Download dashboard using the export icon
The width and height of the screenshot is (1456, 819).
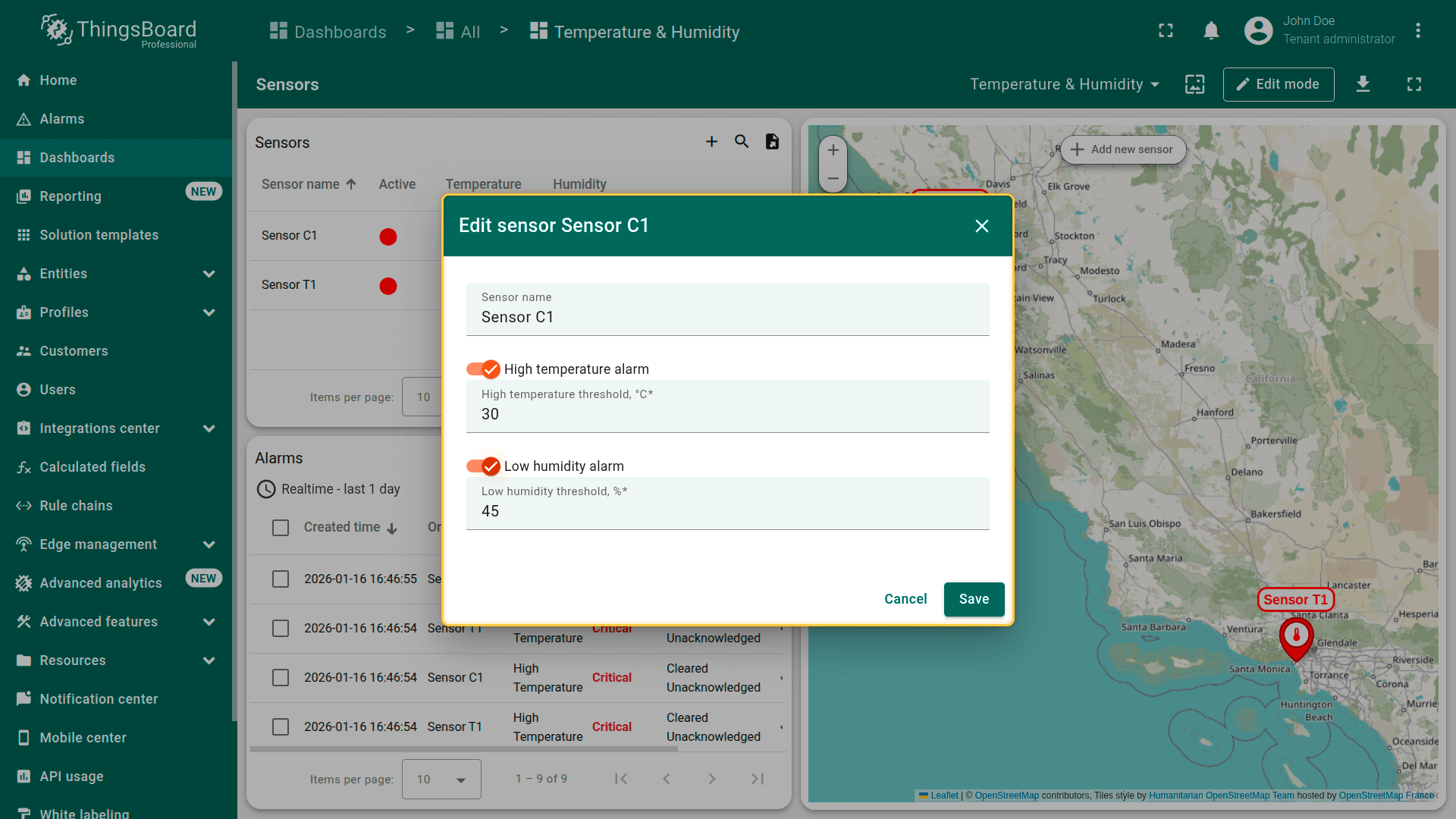[1363, 84]
